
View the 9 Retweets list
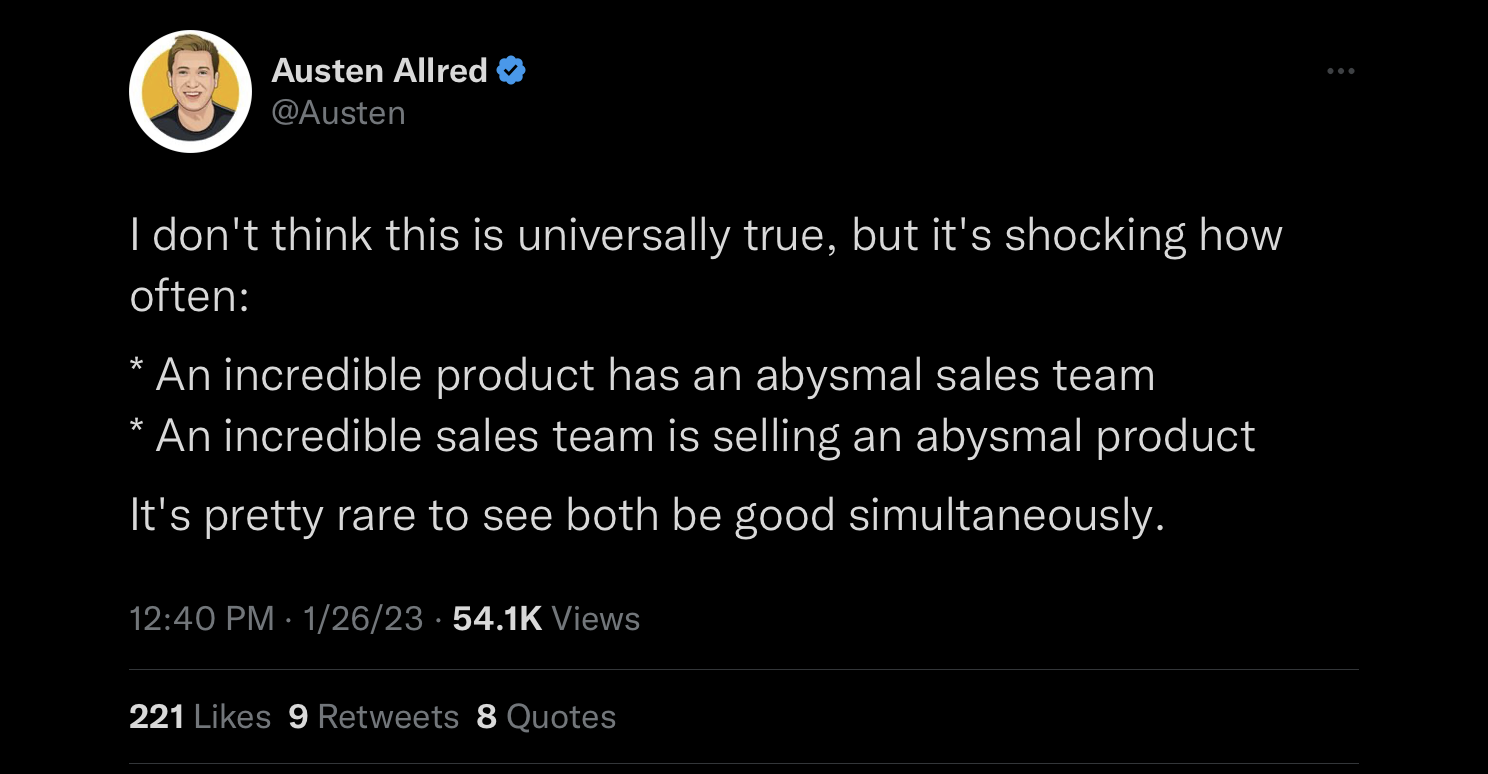point(373,717)
